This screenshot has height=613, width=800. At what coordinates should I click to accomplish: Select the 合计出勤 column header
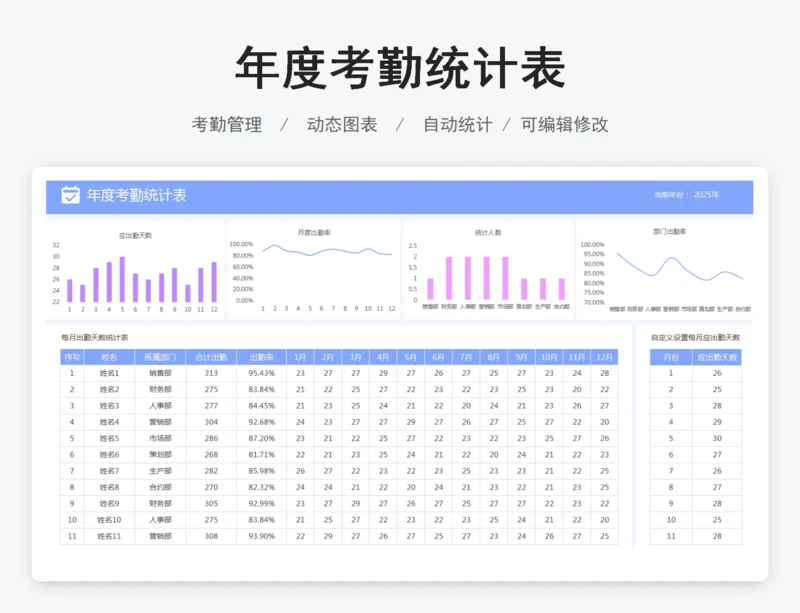[211, 357]
